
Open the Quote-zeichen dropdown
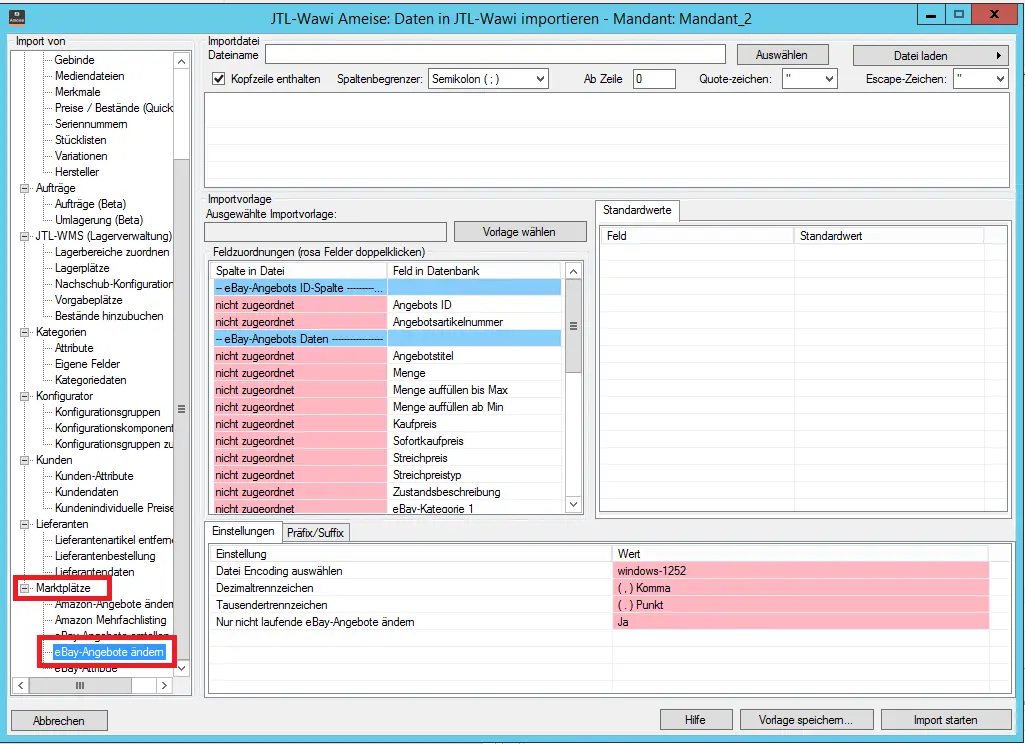pyautogui.click(x=810, y=79)
